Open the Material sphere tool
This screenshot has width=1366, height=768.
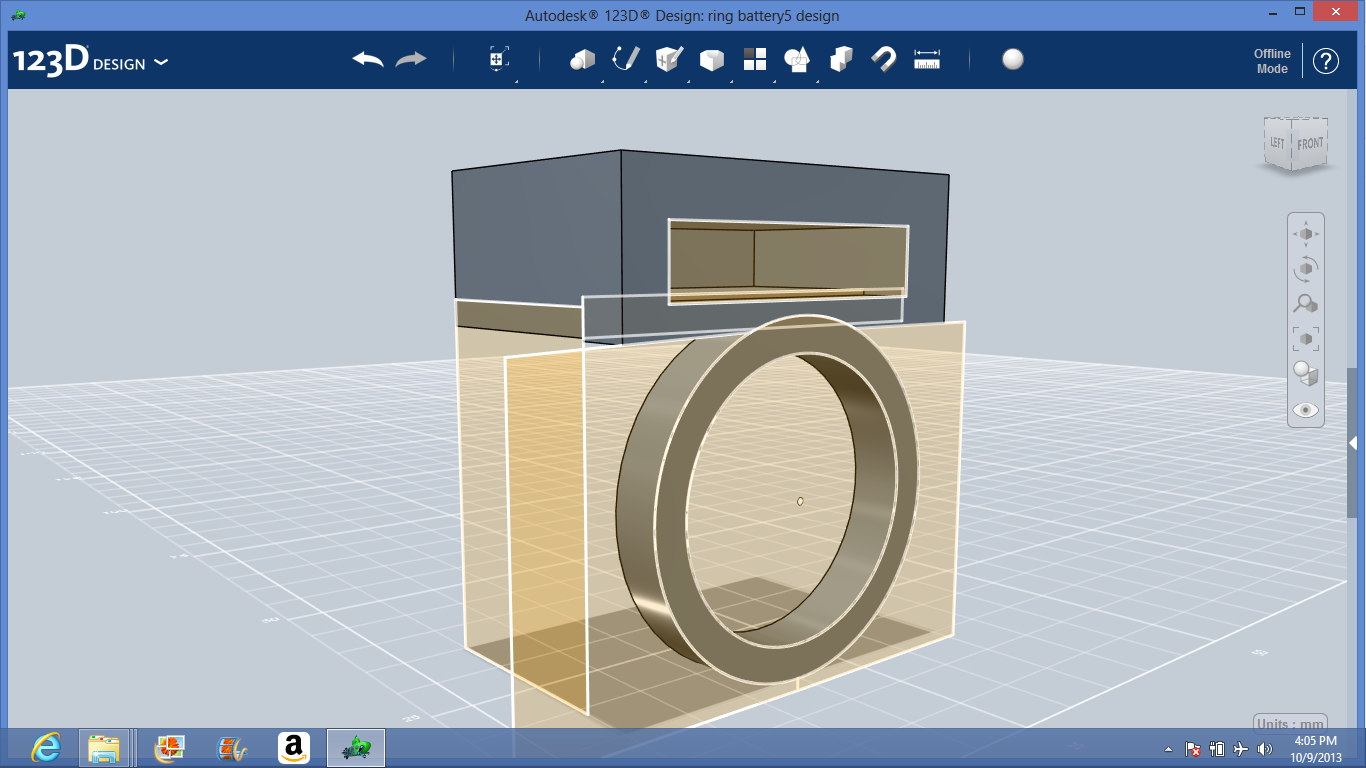point(1013,59)
